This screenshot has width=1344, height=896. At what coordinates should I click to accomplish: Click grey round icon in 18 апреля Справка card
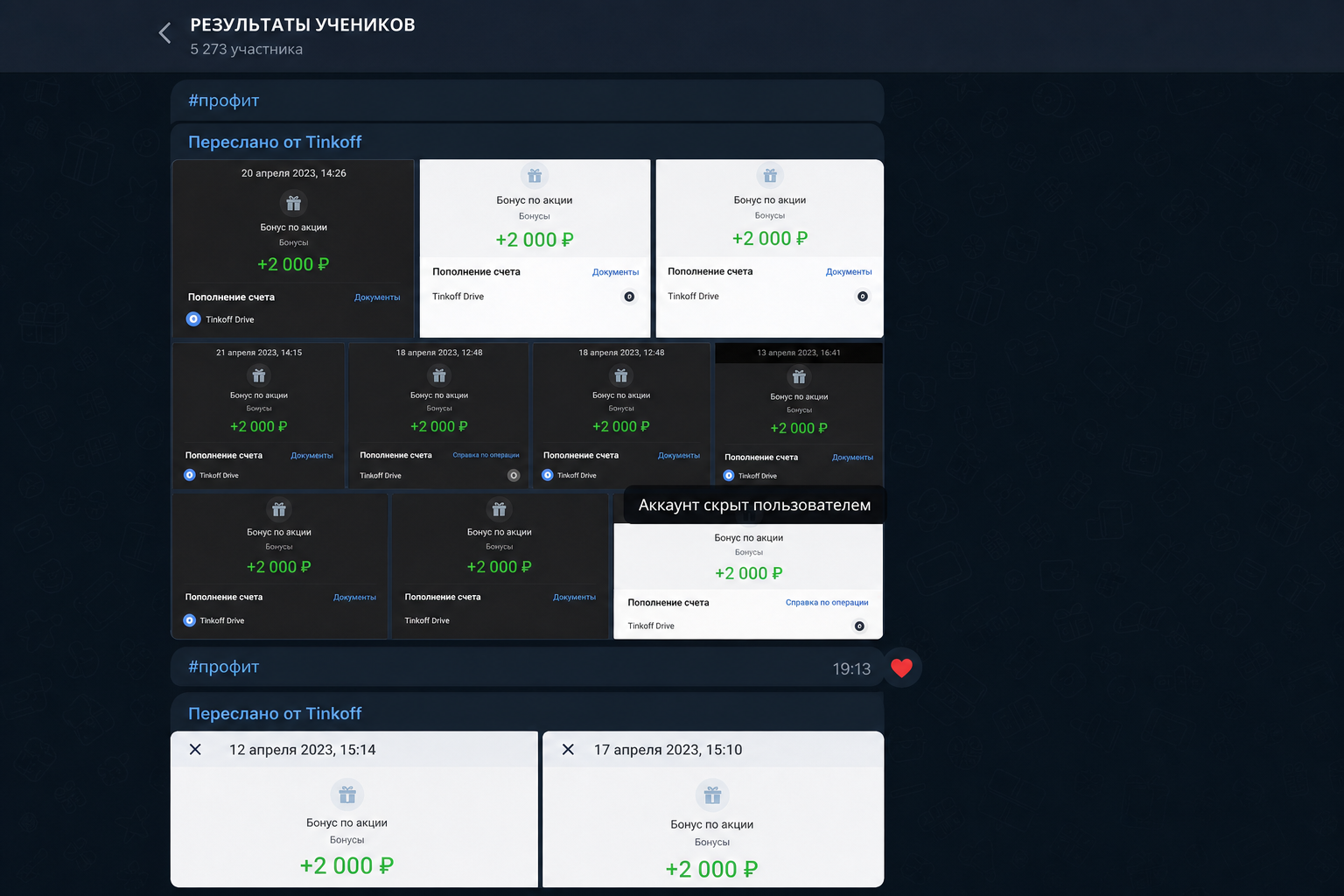click(514, 475)
